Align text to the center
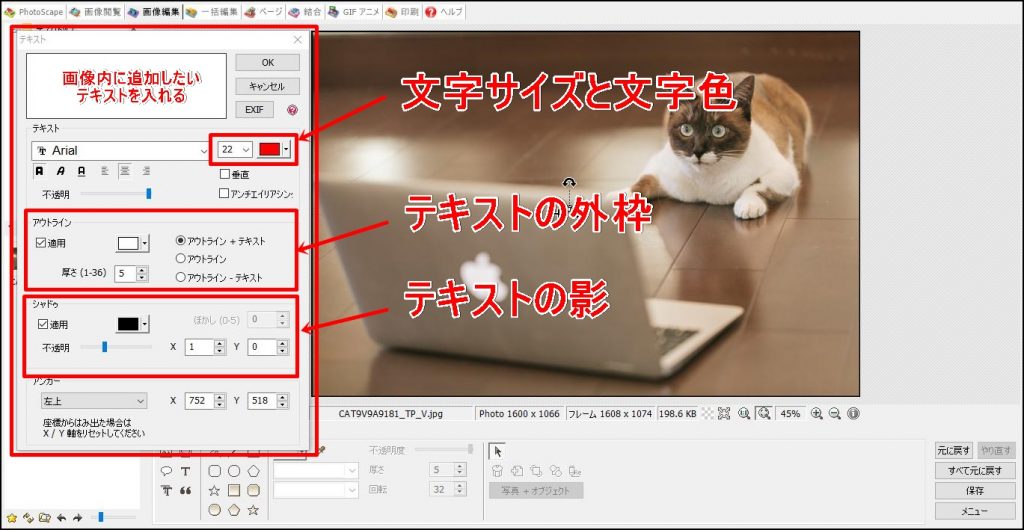 pos(125,171)
